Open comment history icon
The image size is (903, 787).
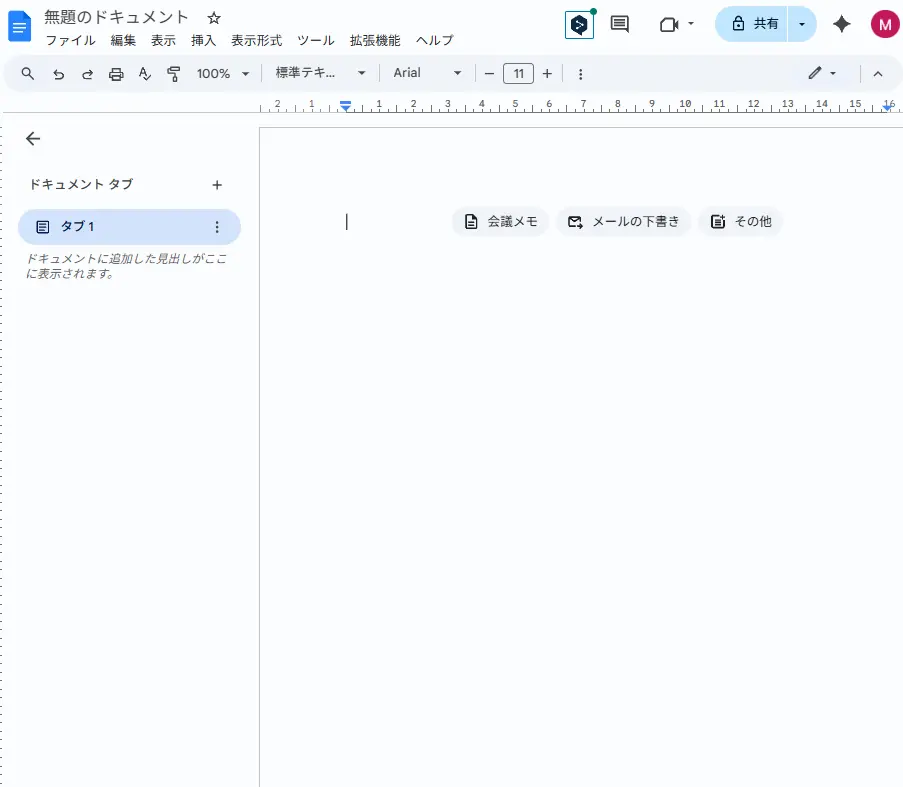pos(620,24)
